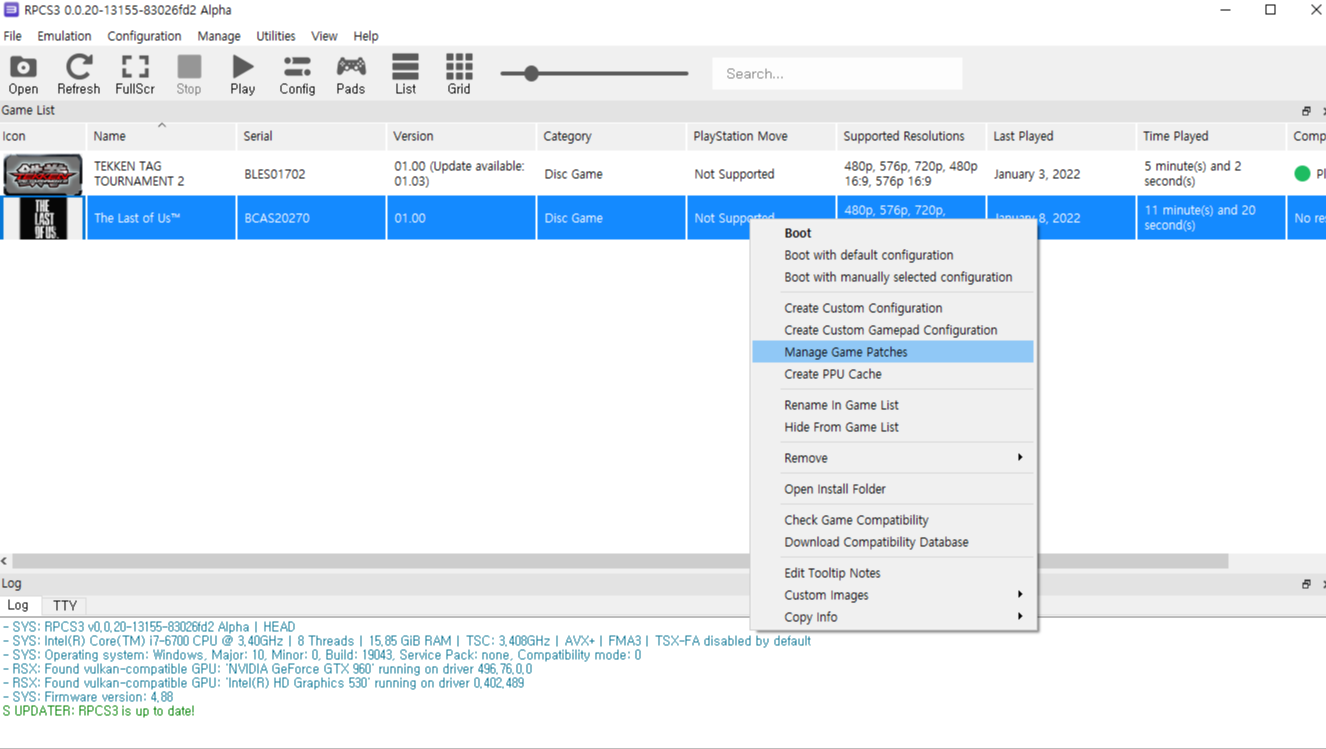Image resolution: width=1326 pixels, height=749 pixels.
Task: Select Create PPU Cache
Action: pos(893,374)
